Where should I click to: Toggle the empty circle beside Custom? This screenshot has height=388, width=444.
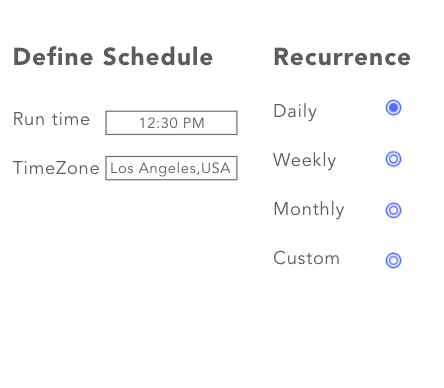click(393, 260)
